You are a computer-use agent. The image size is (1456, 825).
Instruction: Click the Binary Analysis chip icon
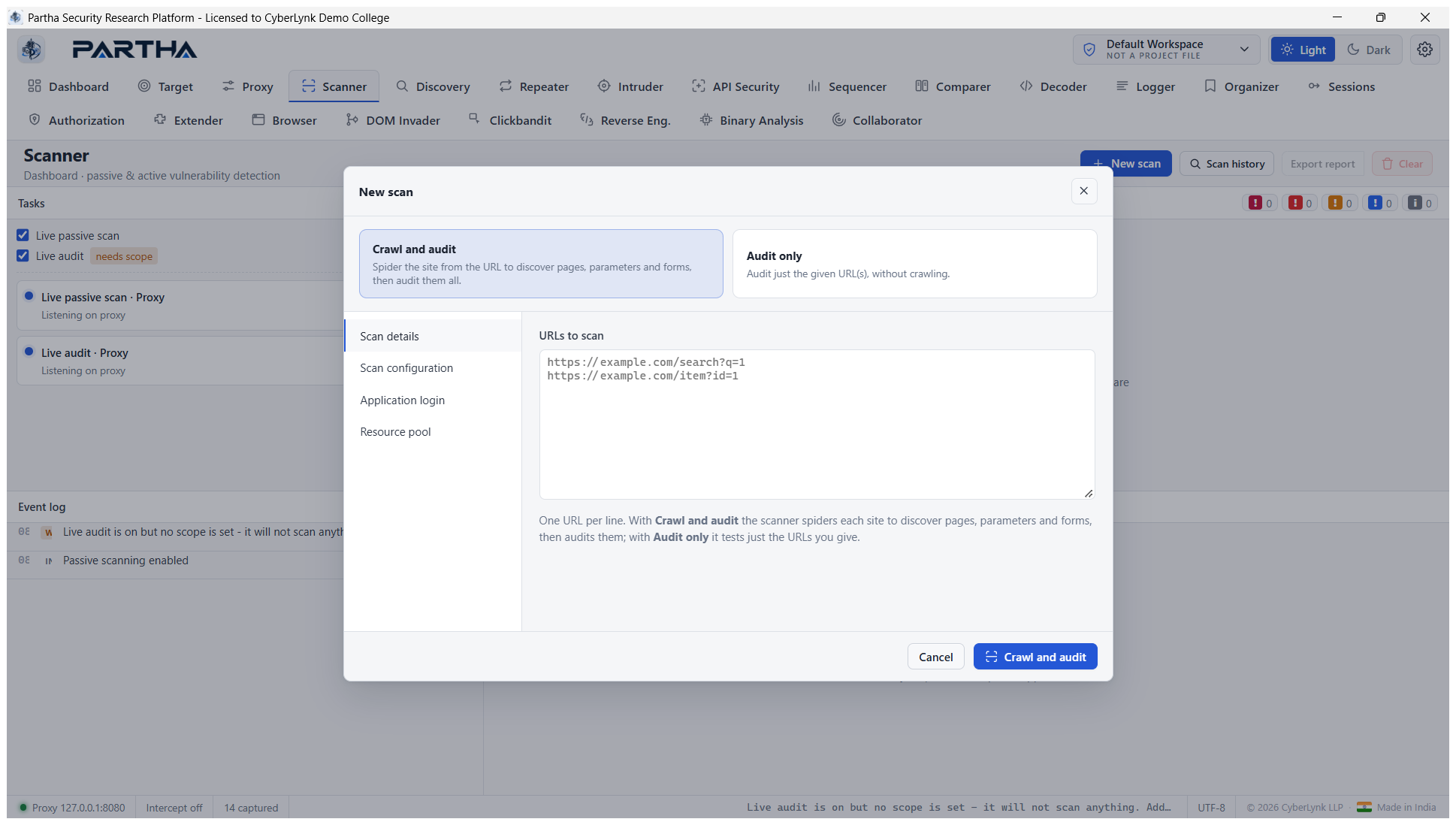(706, 120)
